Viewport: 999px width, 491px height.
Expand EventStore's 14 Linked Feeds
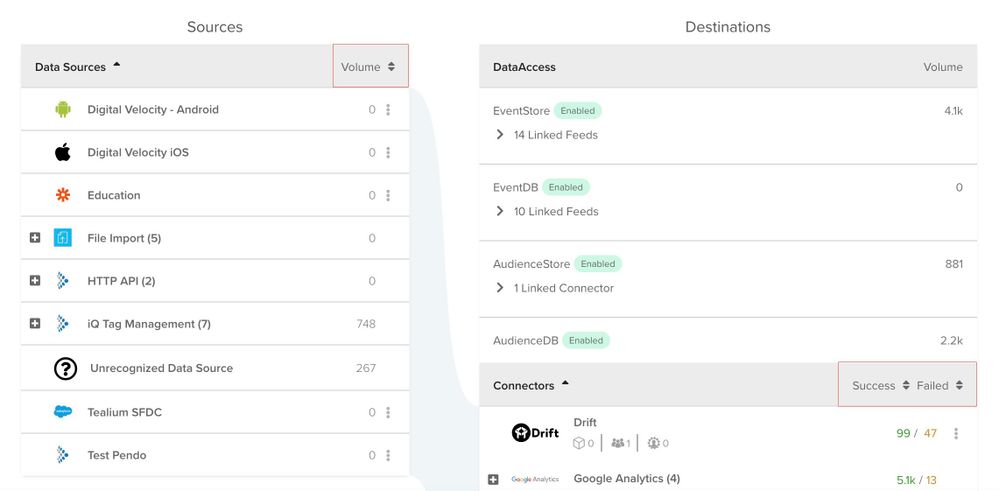500,135
